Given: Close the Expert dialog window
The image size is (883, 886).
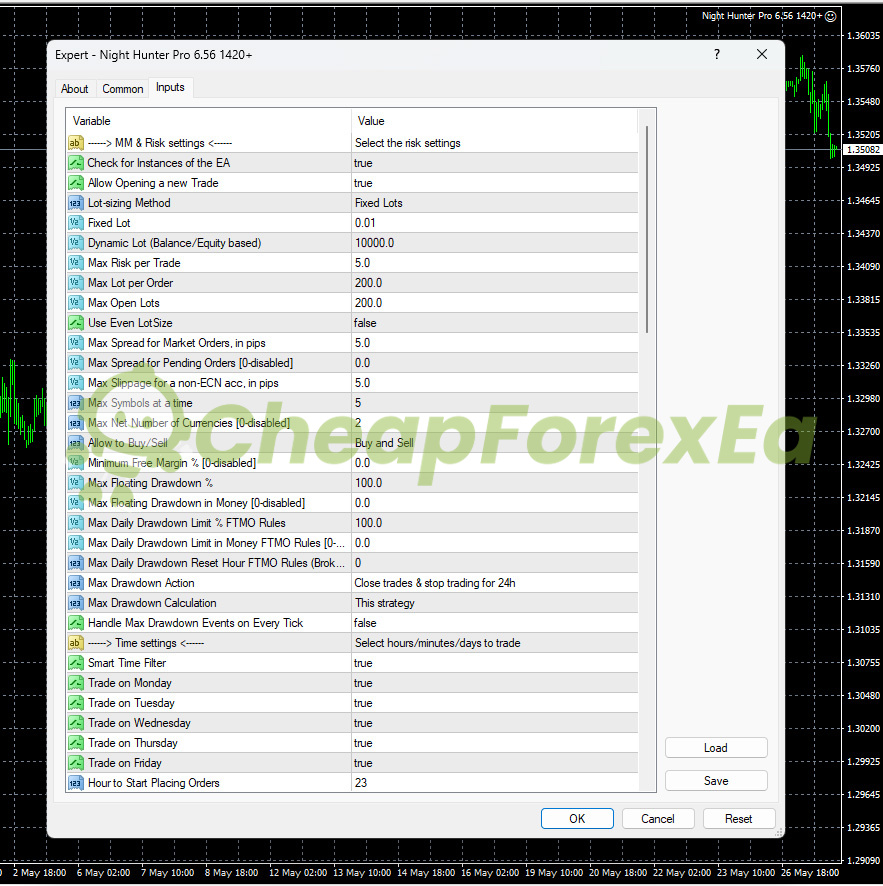Looking at the screenshot, I should click(x=762, y=54).
